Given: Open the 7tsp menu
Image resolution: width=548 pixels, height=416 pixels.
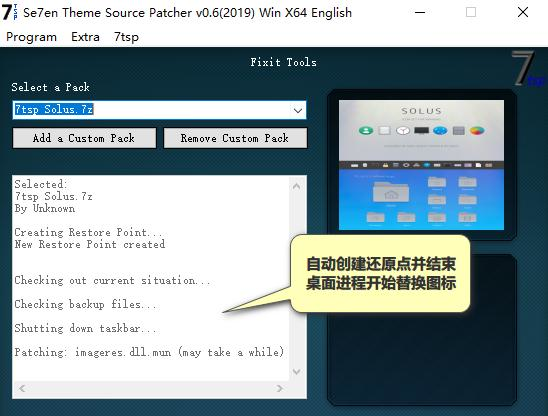Looking at the screenshot, I should point(126,37).
